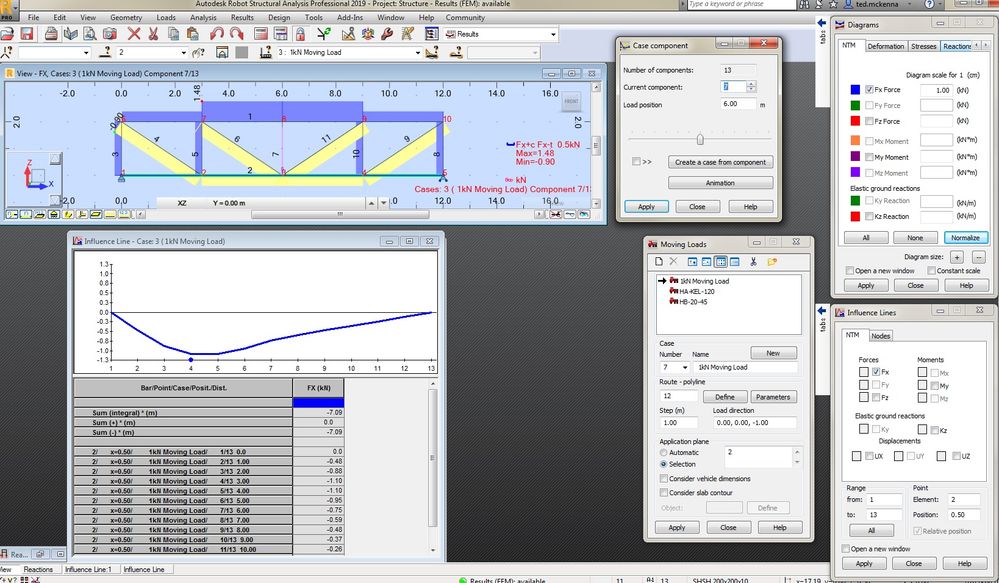The height and width of the screenshot is (583, 999).
Task: Click the New button in Moving Loads
Action: click(773, 353)
